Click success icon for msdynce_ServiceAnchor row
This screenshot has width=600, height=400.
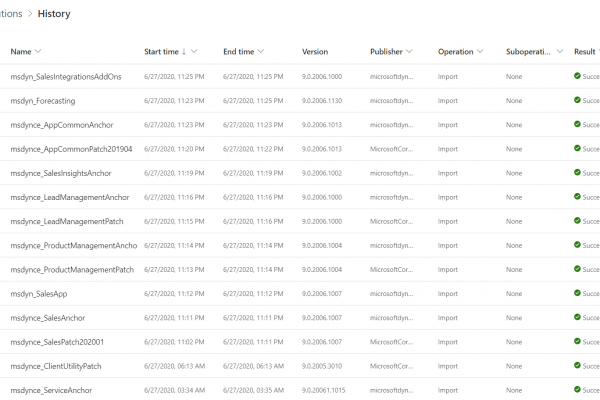577,389
